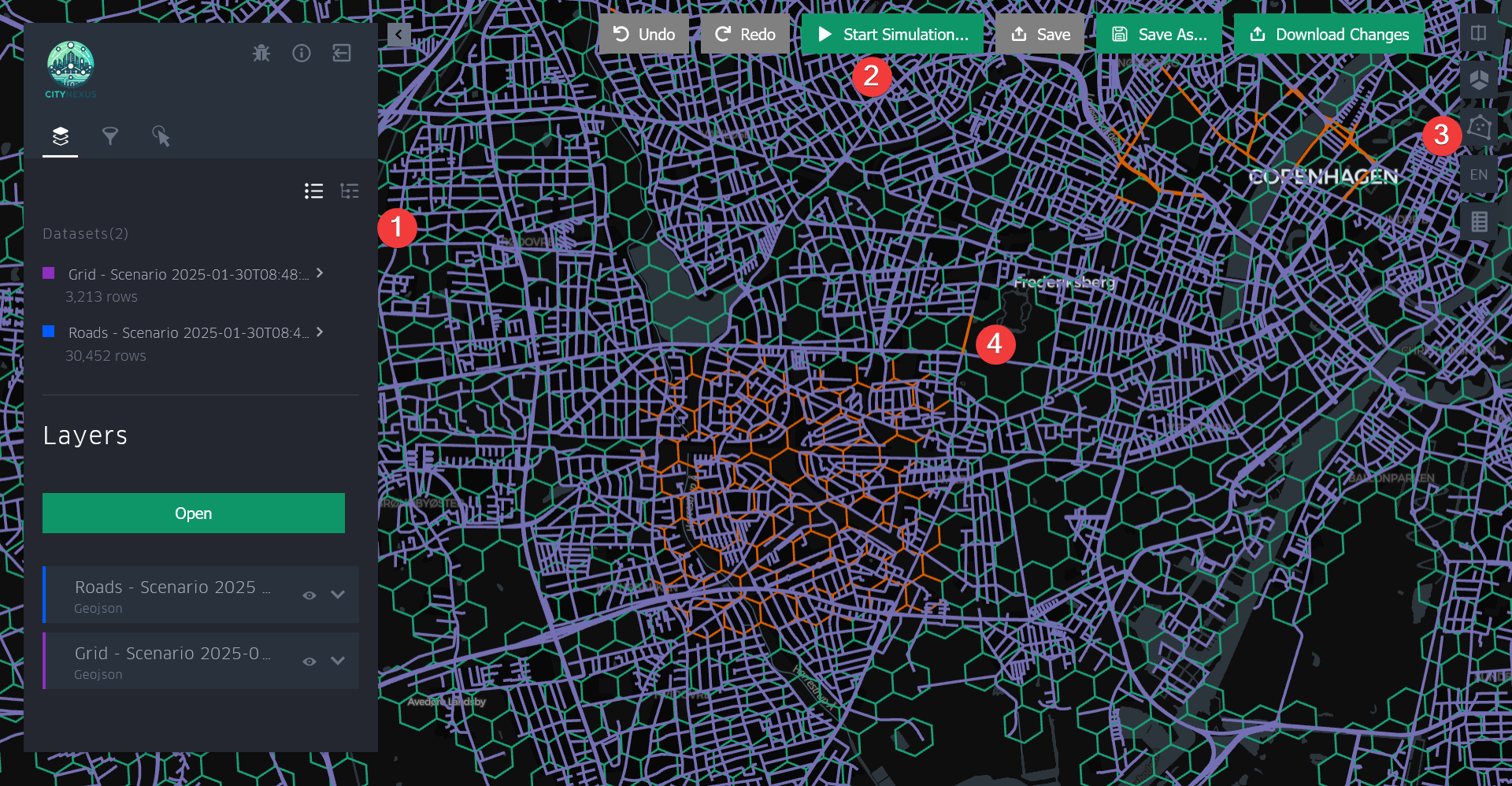Screen dimensions: 1512x786
Task: Select the Grid - Scenario layer title
Action: pyautogui.click(x=172, y=654)
